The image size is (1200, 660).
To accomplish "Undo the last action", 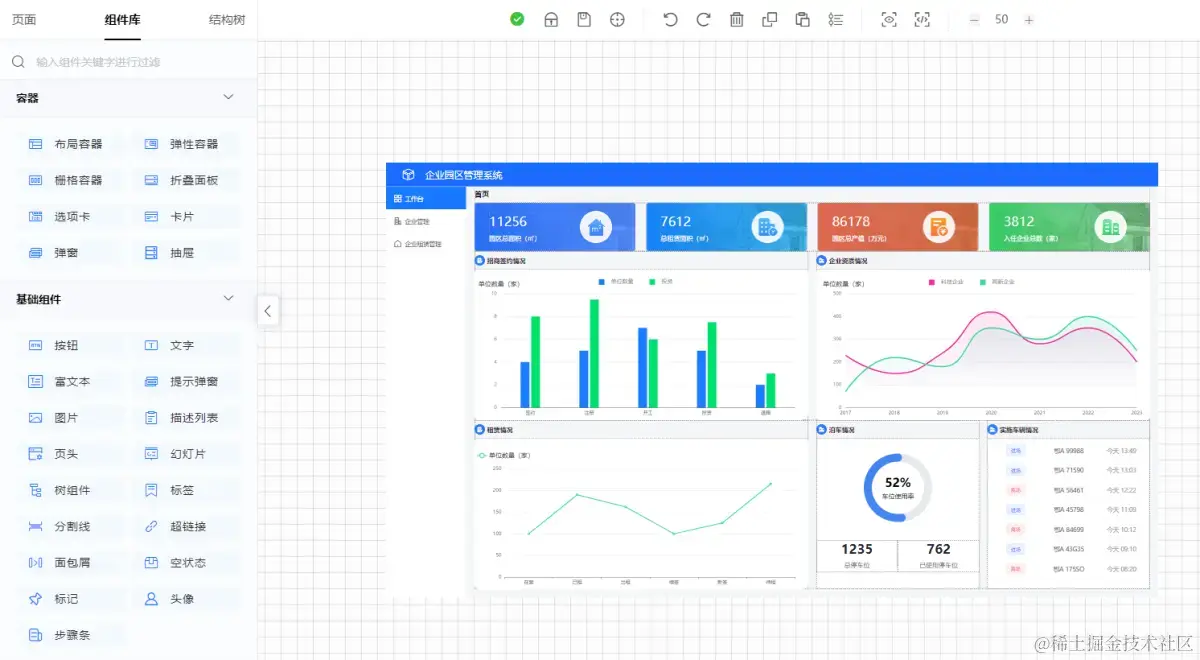I will [670, 19].
